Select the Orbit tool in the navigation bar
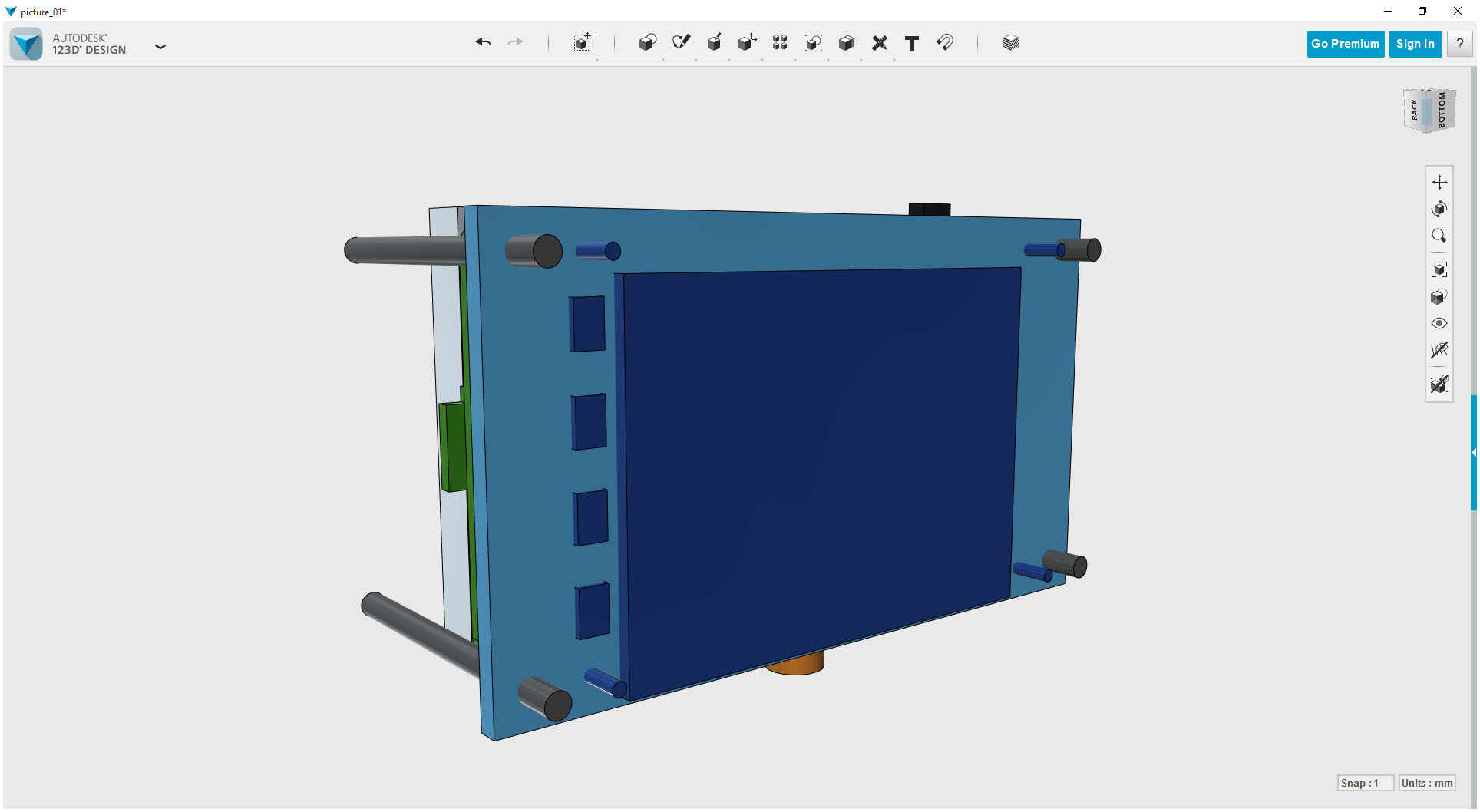Screen dimensions: 1480x812 (1440, 208)
